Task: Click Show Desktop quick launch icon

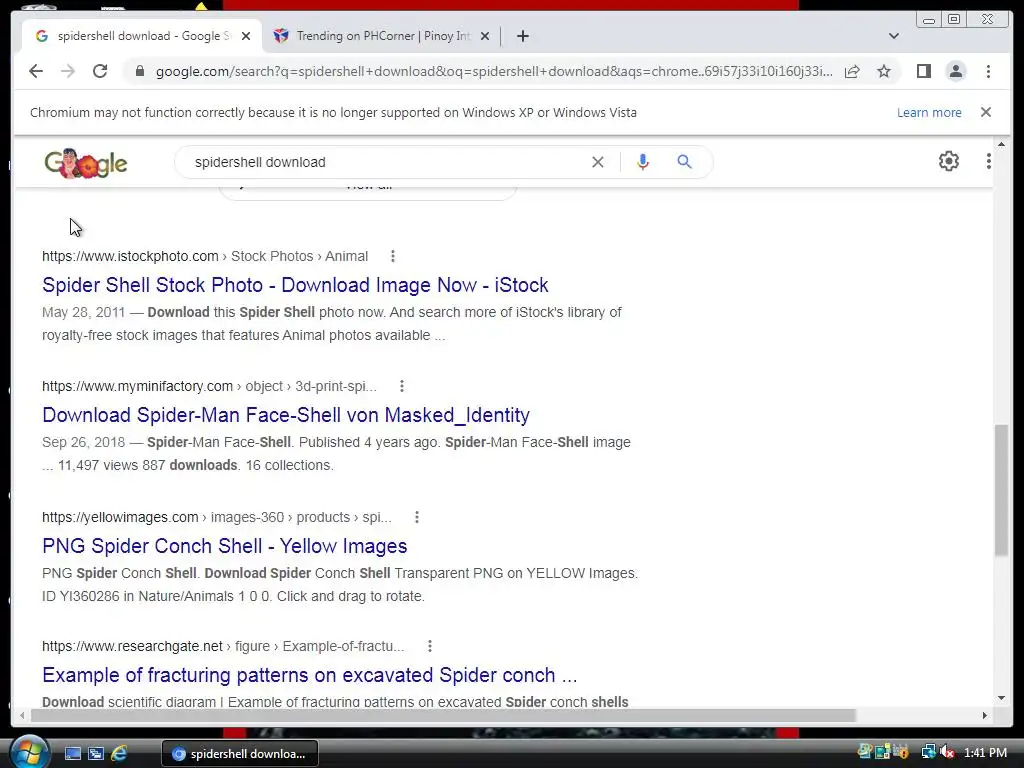Action: click(72, 754)
